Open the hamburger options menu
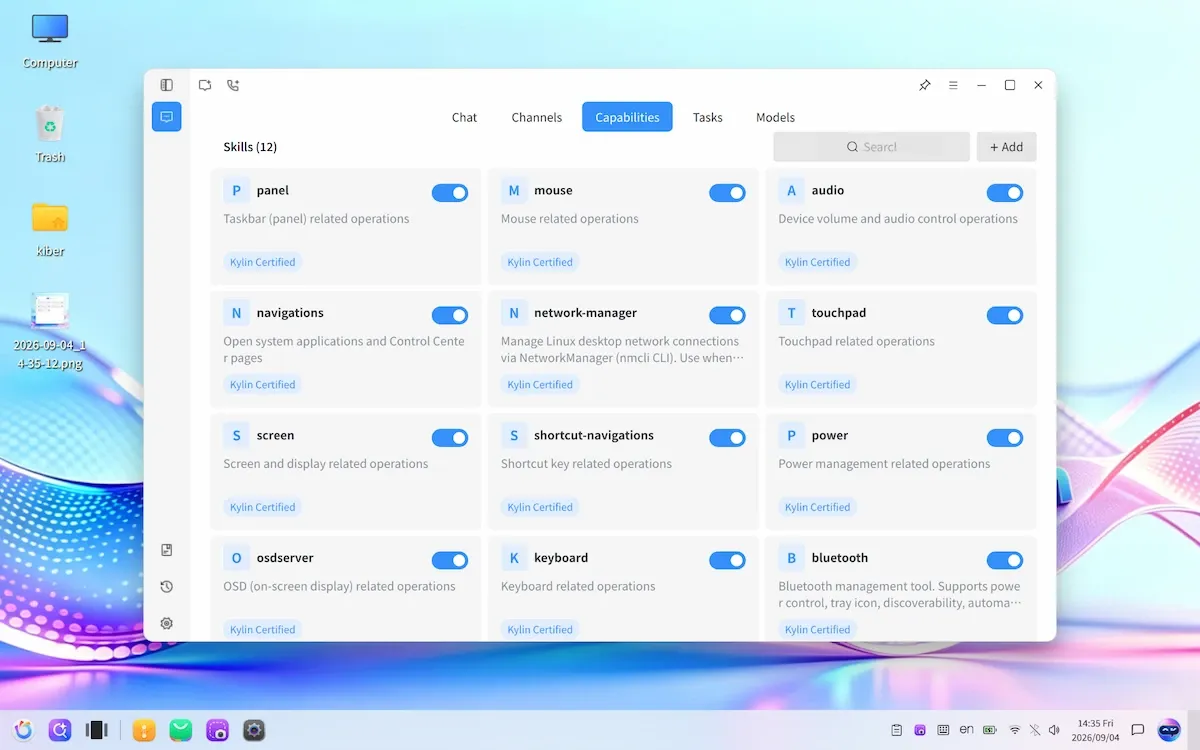 tap(953, 85)
